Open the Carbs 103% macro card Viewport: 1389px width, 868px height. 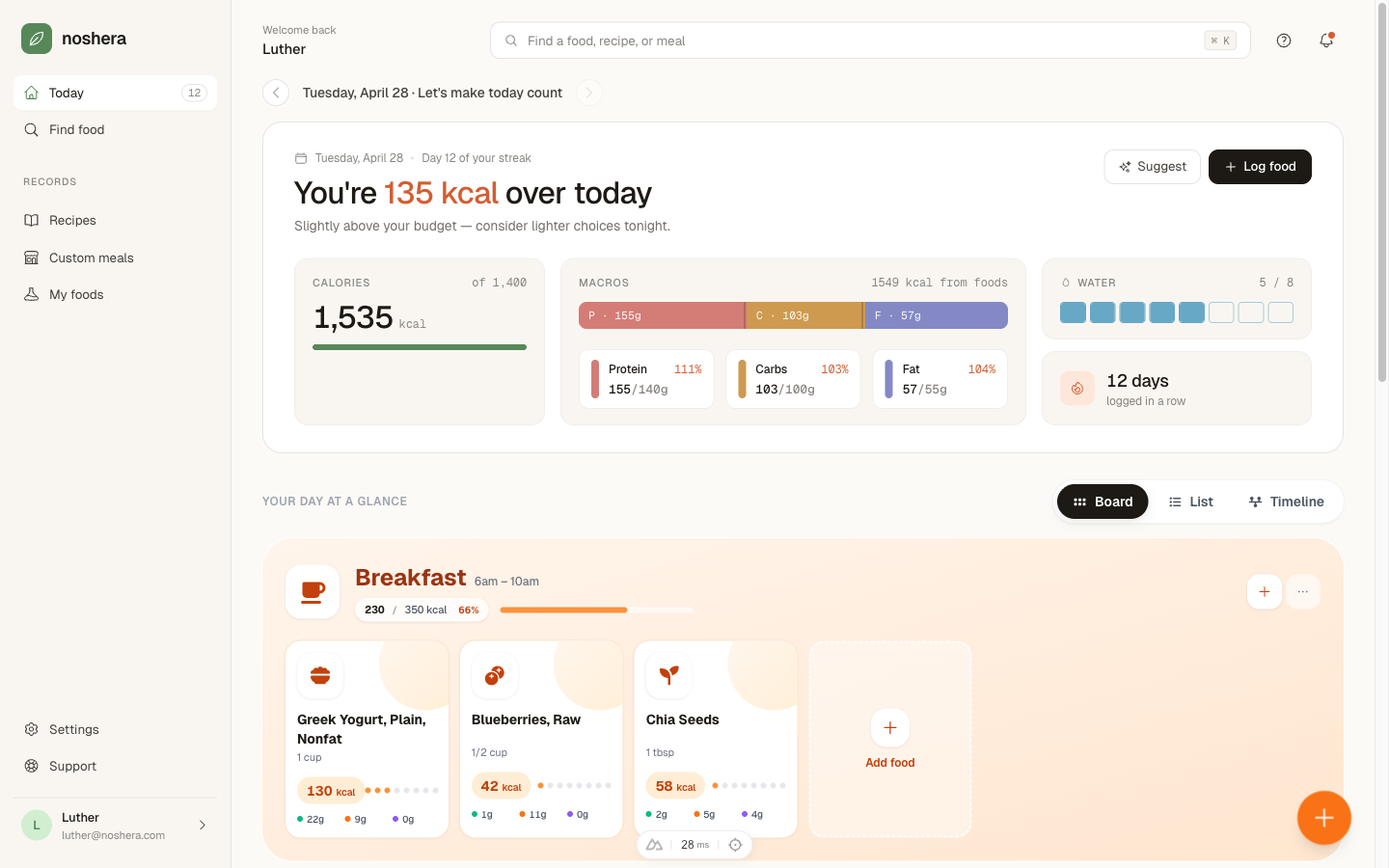[793, 379]
